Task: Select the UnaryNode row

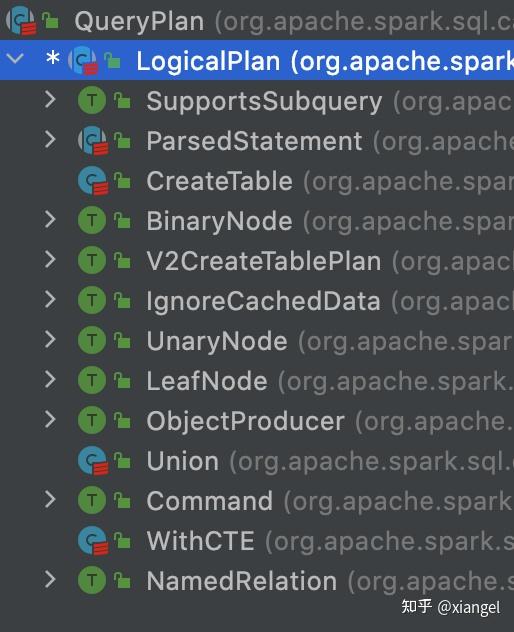Action: click(x=257, y=340)
